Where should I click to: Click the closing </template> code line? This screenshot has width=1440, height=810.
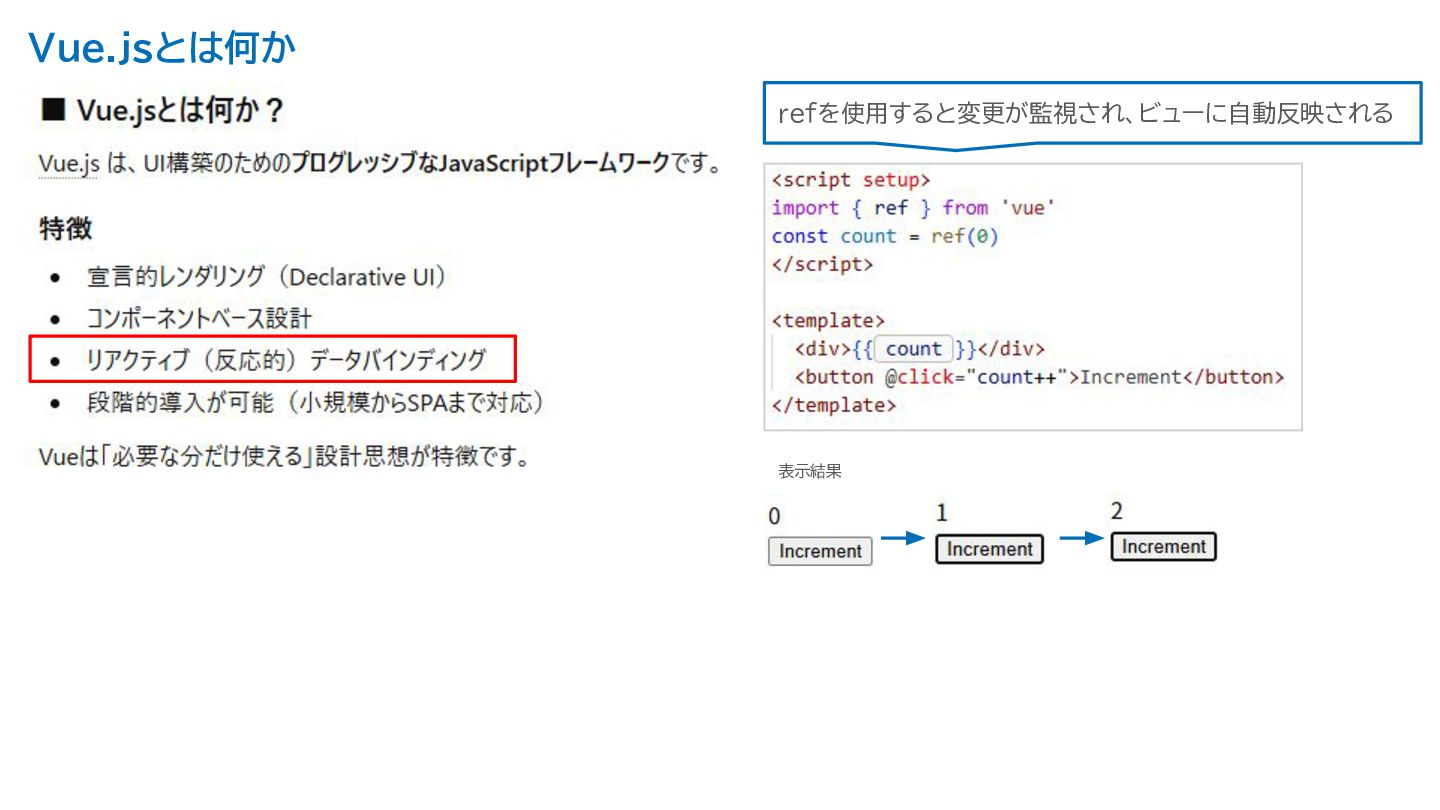pos(834,405)
